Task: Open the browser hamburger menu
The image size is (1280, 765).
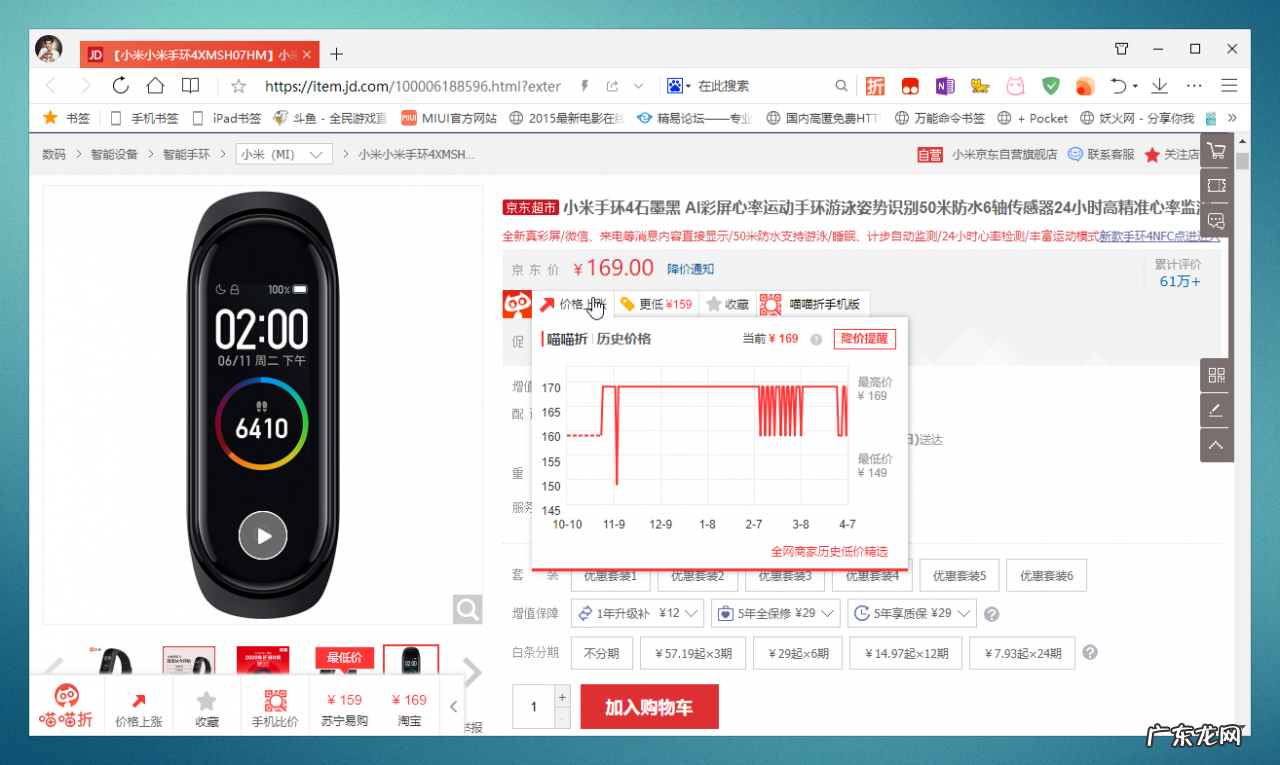Action: tap(1230, 85)
